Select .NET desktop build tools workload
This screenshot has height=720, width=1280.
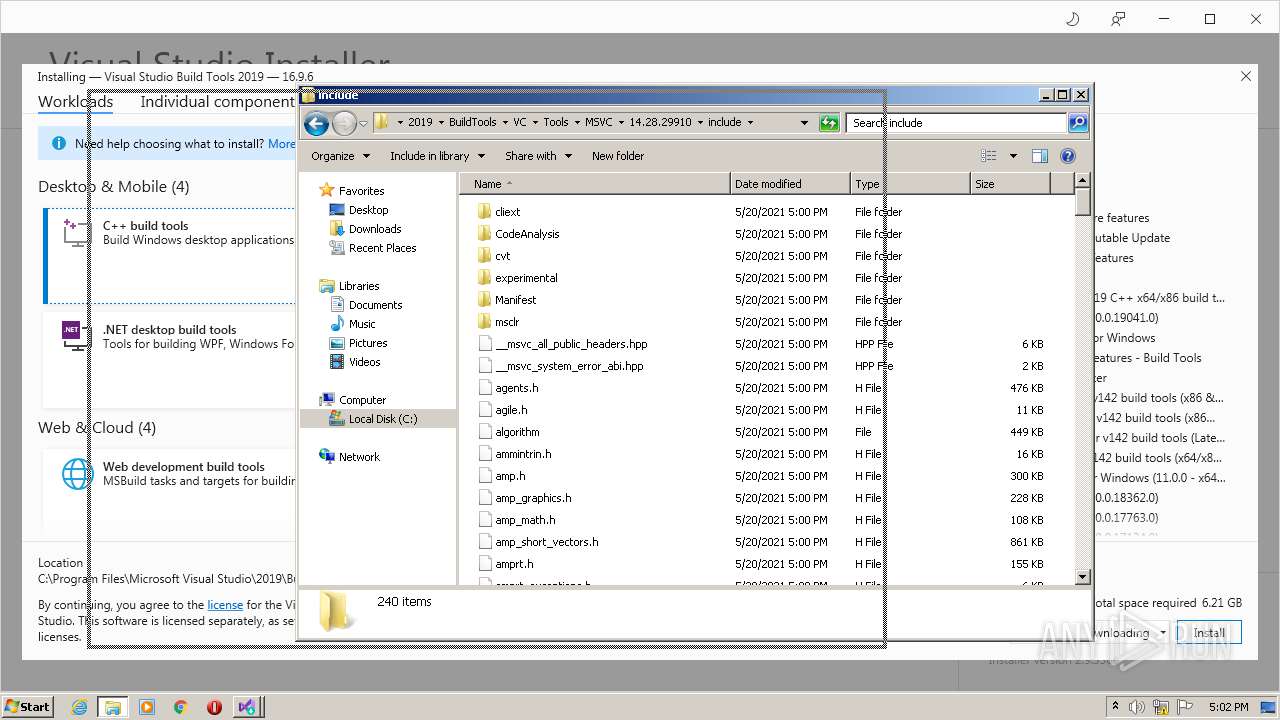pyautogui.click(x=170, y=358)
